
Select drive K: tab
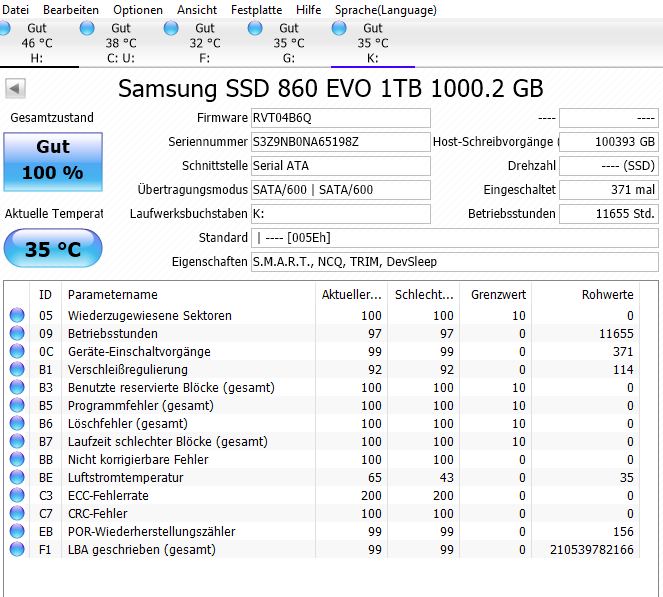click(373, 43)
